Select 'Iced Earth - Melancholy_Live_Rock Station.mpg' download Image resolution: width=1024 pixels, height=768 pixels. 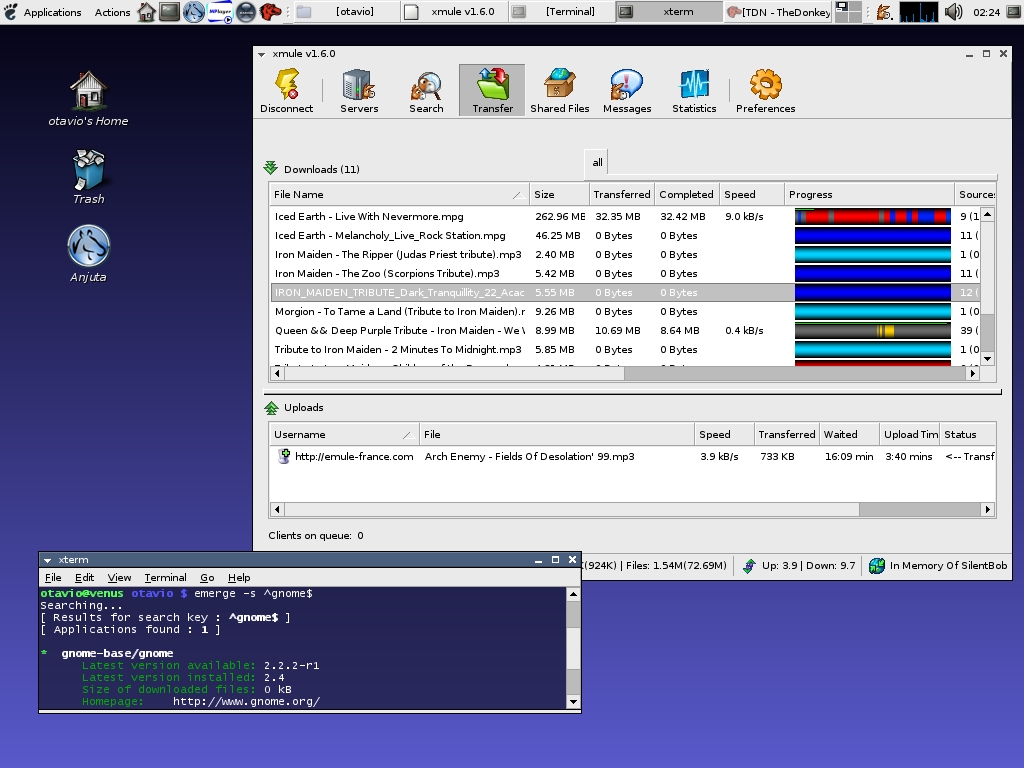(624, 235)
